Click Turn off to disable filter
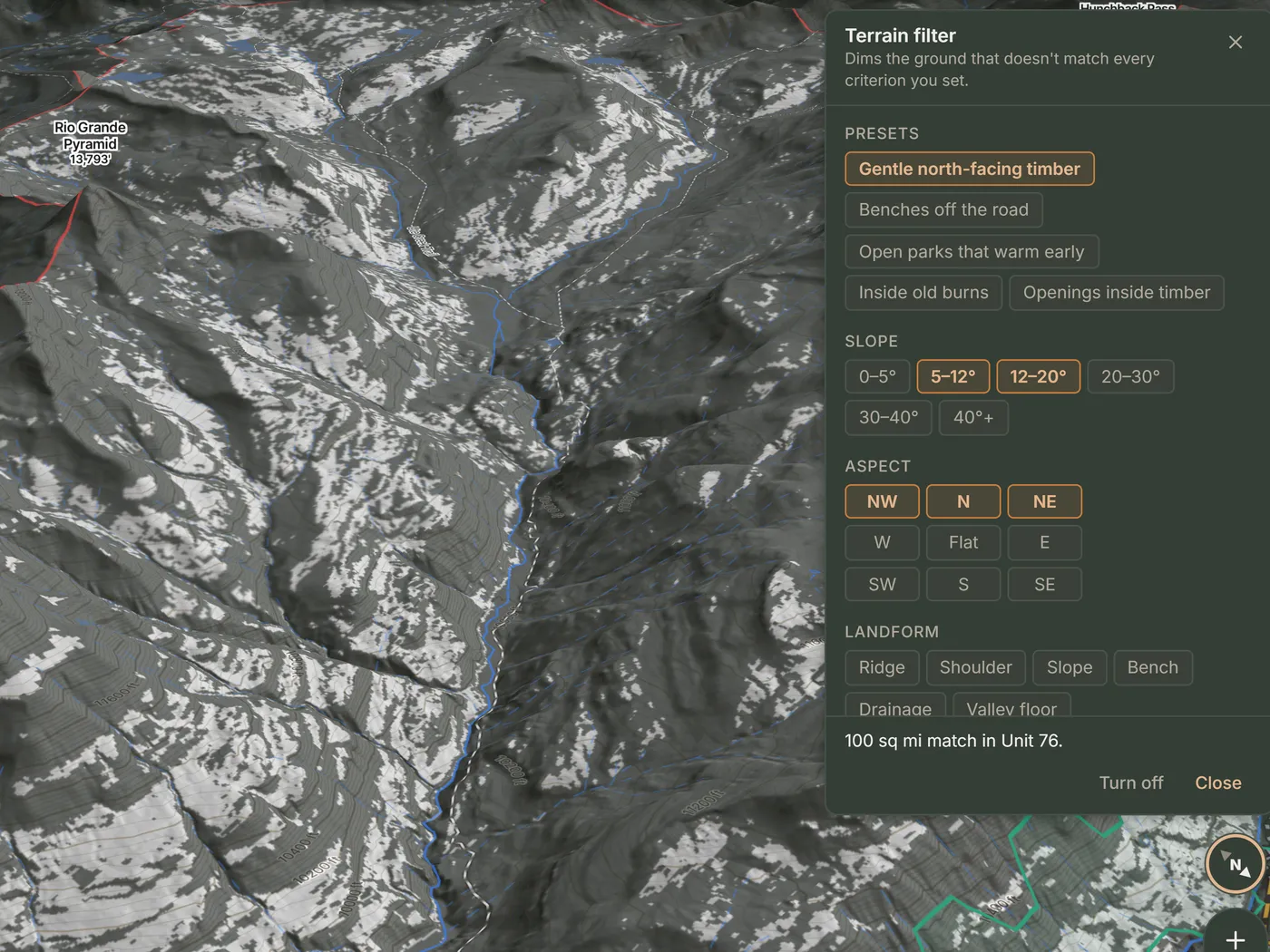 (1131, 782)
